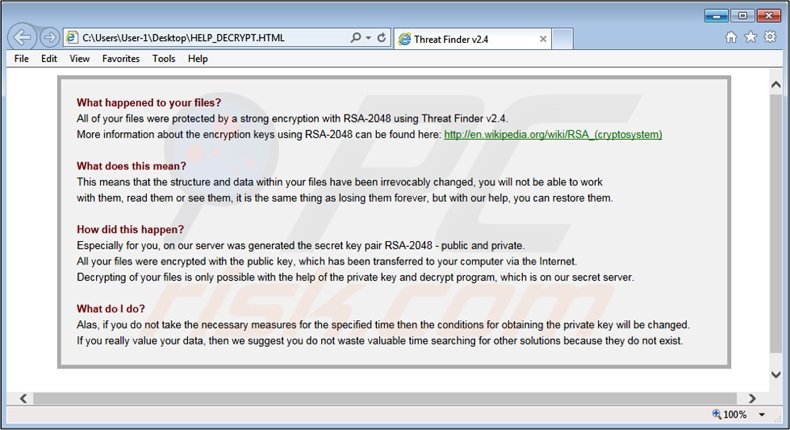Click the vertical scrollbar thumb
The height and width of the screenshot is (430, 790).
click(776, 223)
